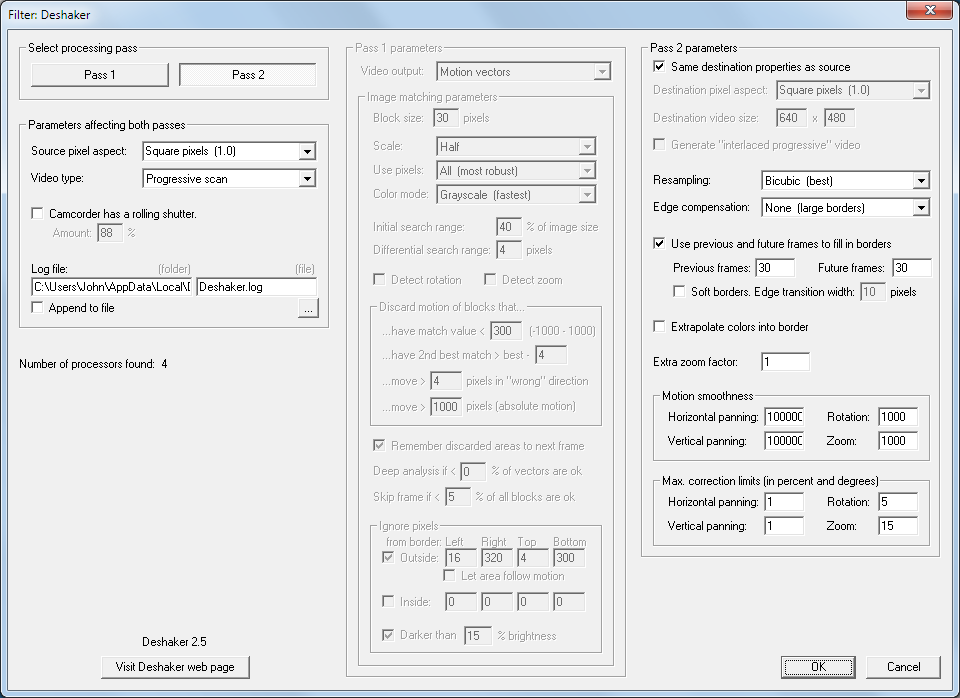Click the log file folder path field
Viewport: 960px width, 698px height.
[x=111, y=287]
